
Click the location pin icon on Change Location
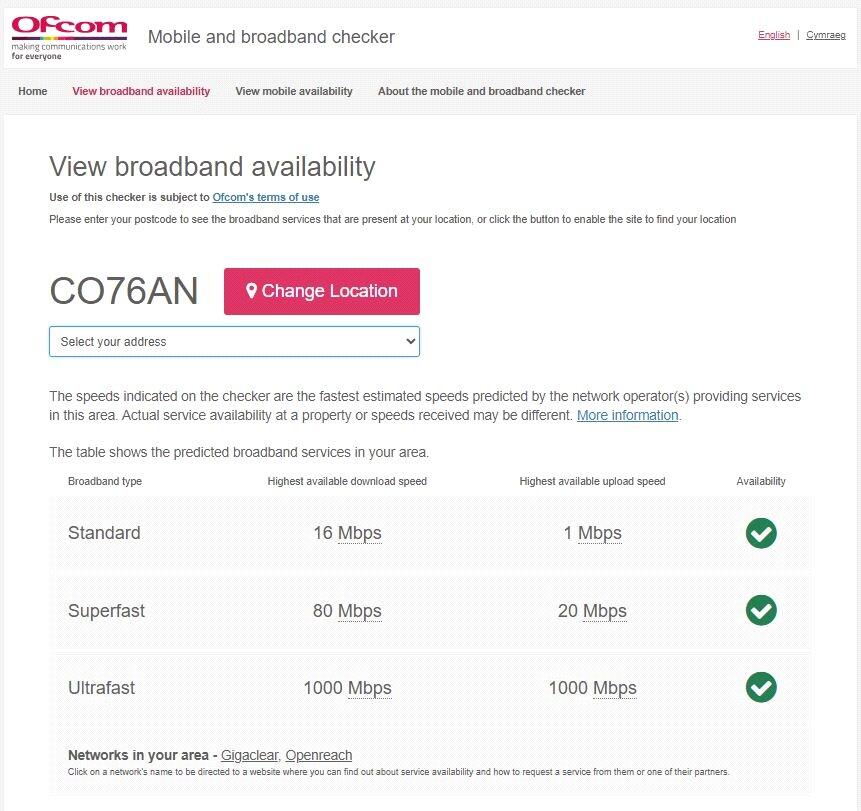[251, 291]
